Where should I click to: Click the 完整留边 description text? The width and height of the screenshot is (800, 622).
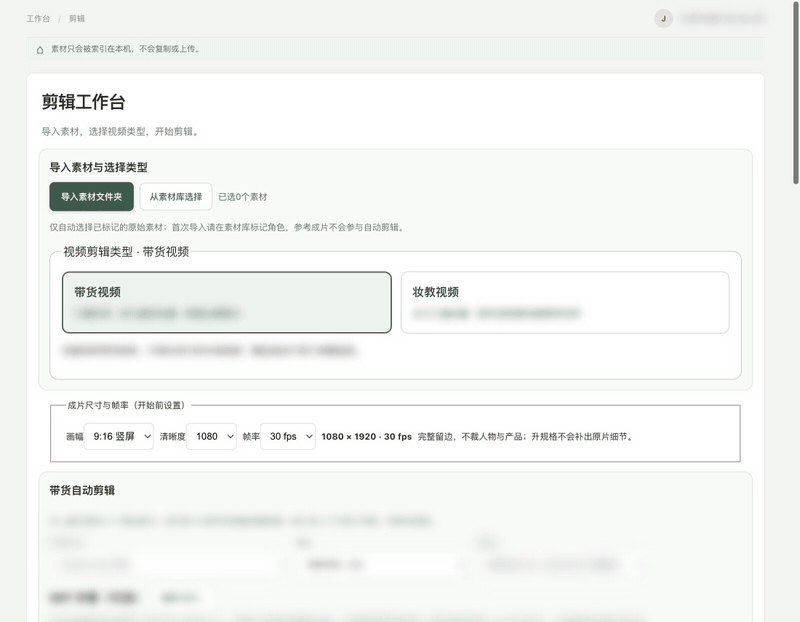click(526, 437)
